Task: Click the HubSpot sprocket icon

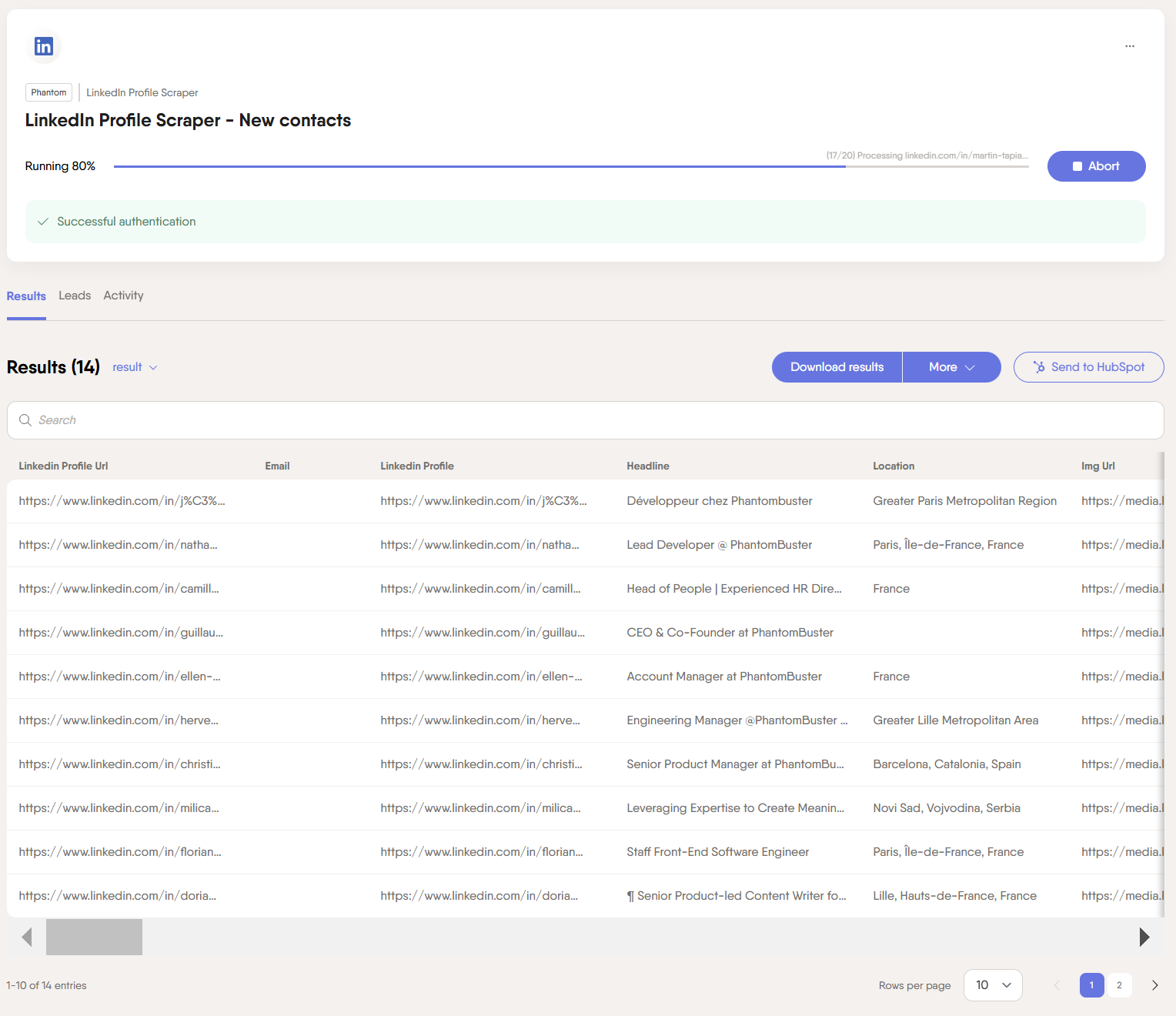Action: [x=1037, y=367]
